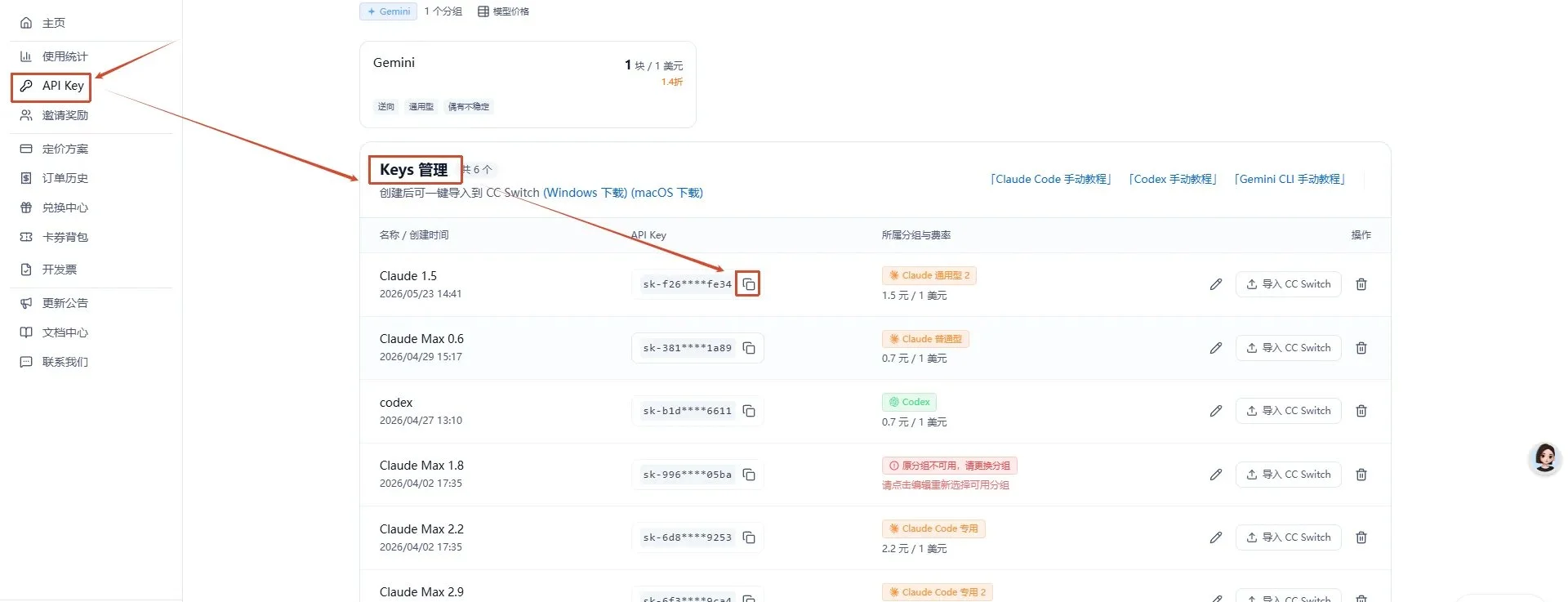Open the Claude Code 手动教程 link

coord(1050,179)
